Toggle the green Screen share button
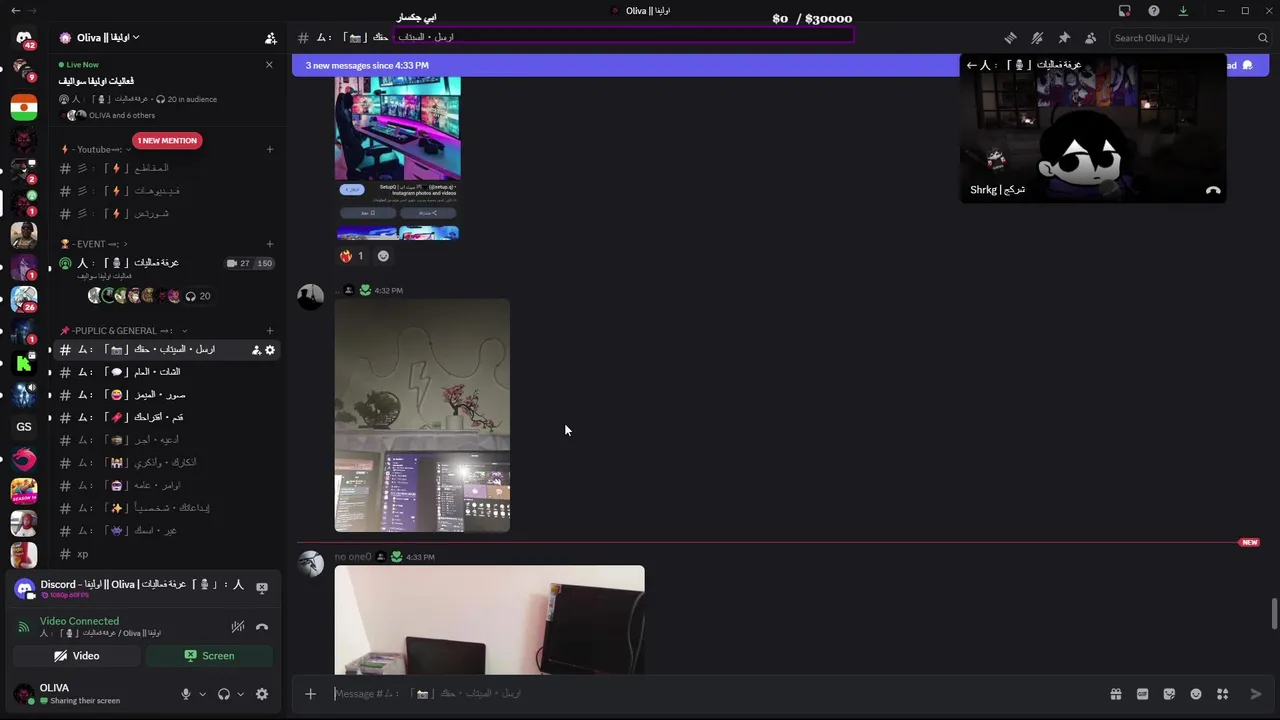 pos(209,656)
